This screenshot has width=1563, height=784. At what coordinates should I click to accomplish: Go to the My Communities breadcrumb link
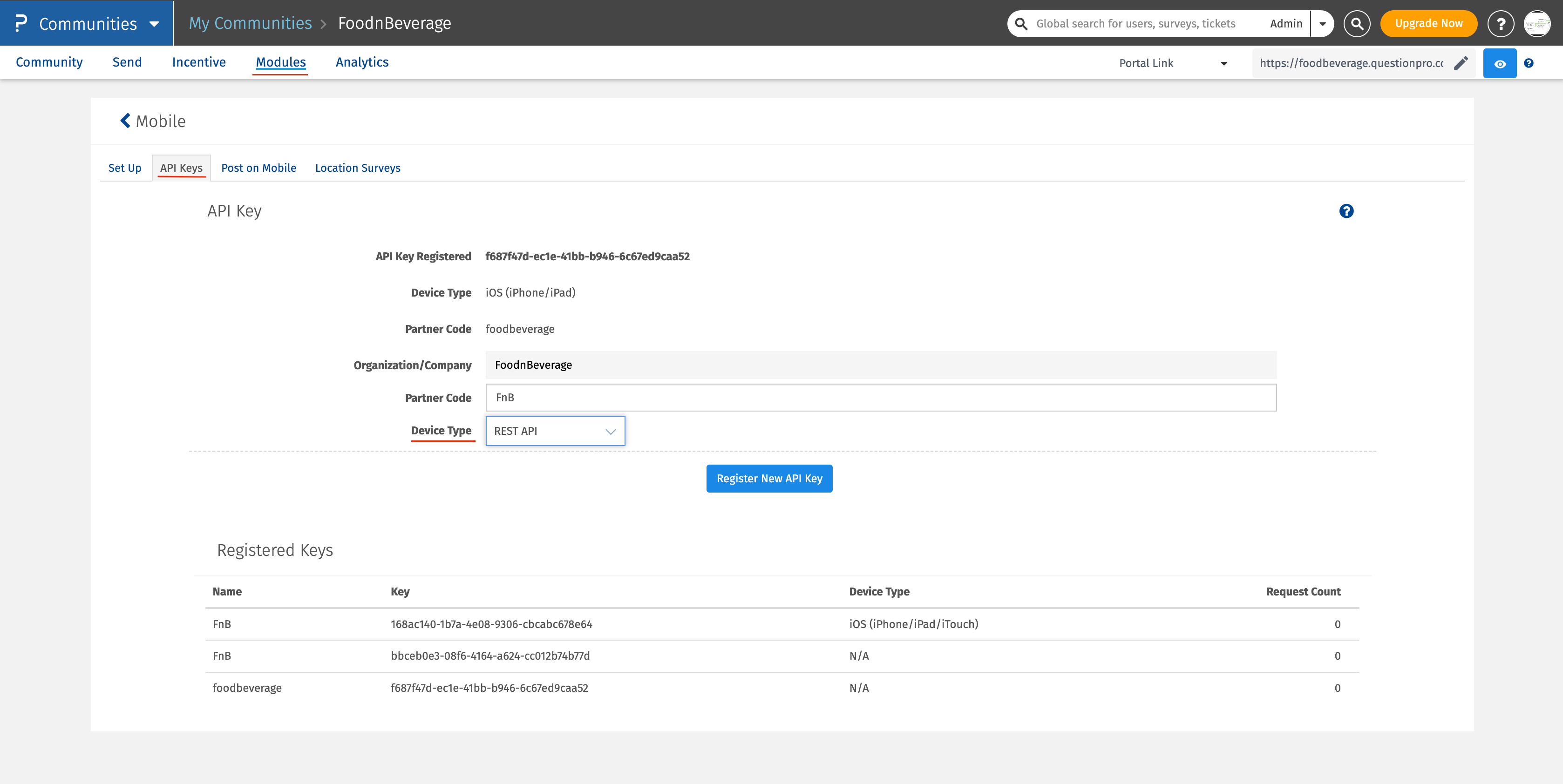(x=250, y=23)
